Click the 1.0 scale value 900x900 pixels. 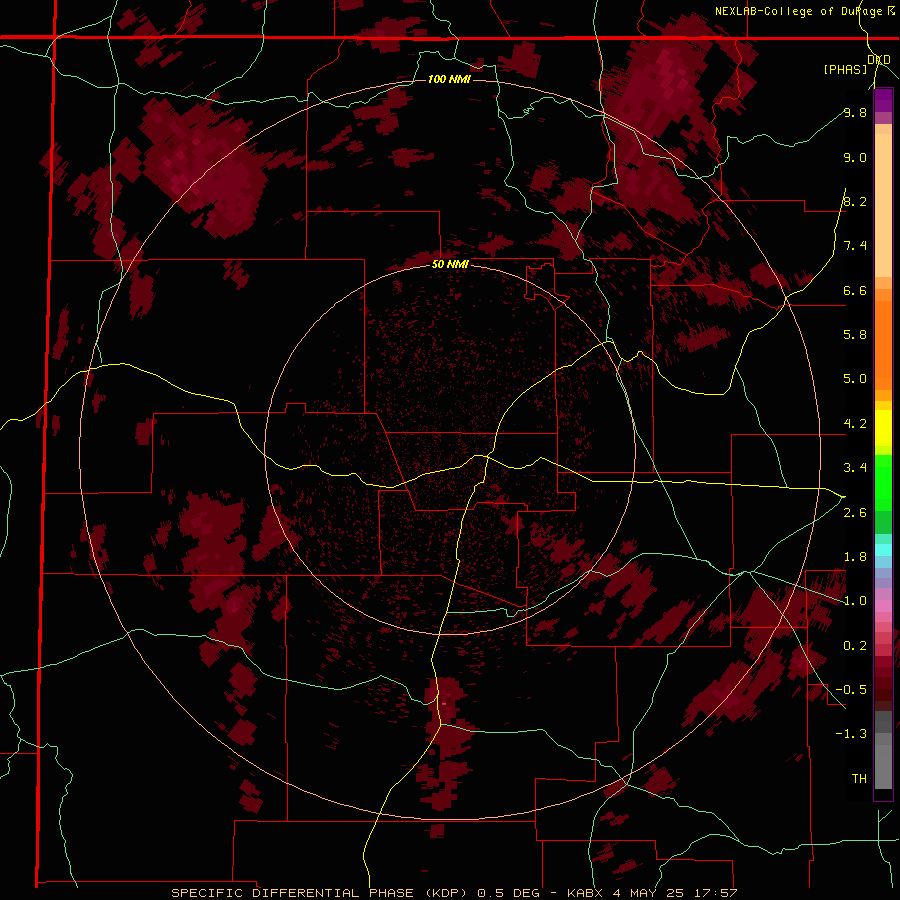(855, 601)
